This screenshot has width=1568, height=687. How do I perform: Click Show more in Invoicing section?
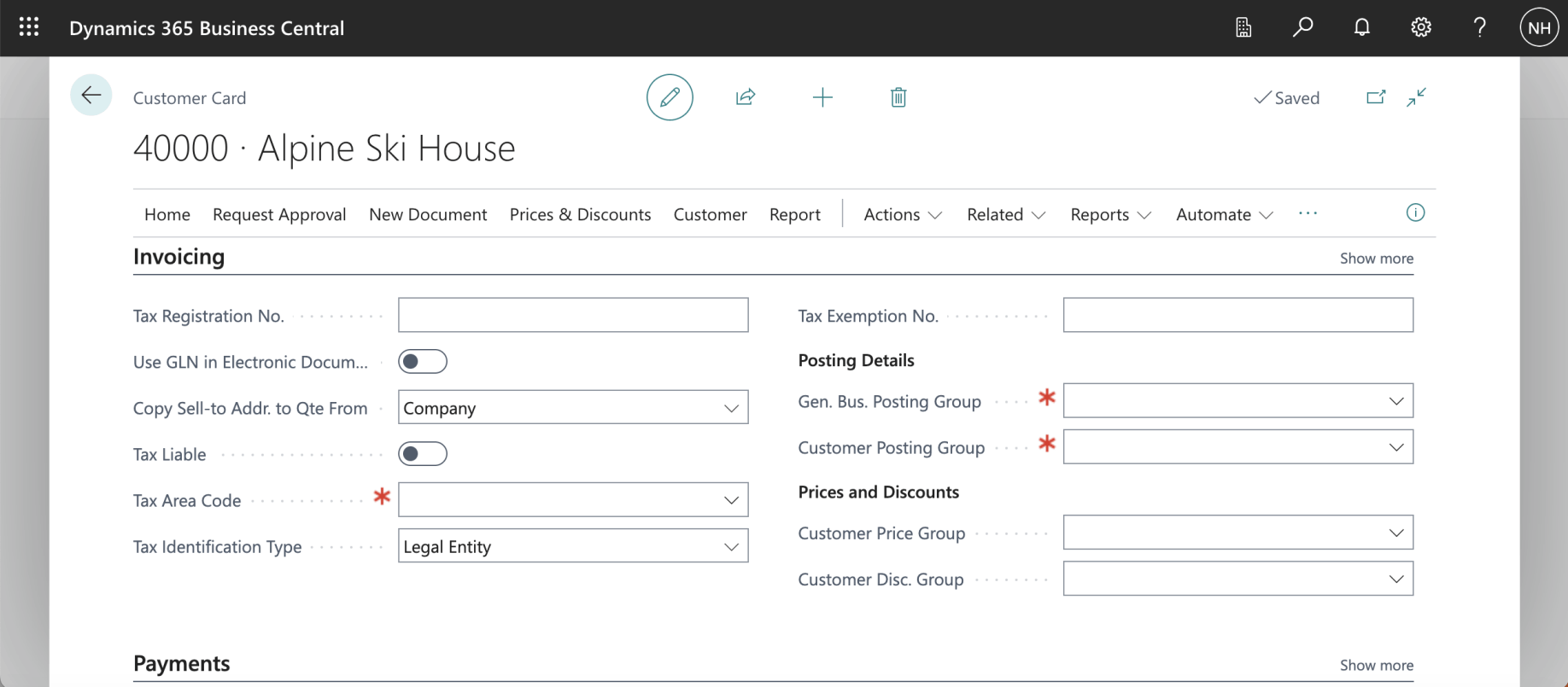point(1376,259)
